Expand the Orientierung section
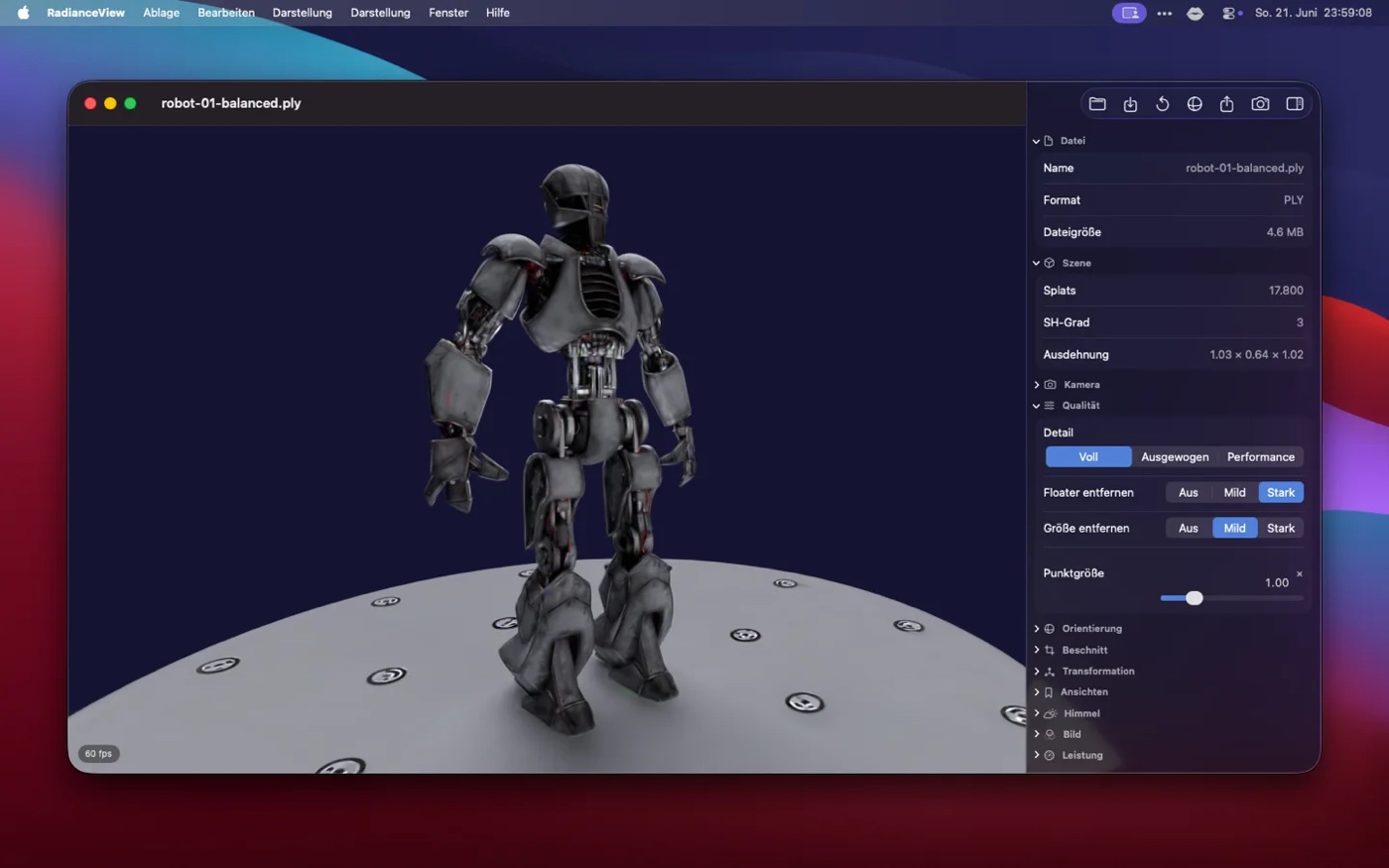Viewport: 1389px width, 868px height. [x=1037, y=629]
